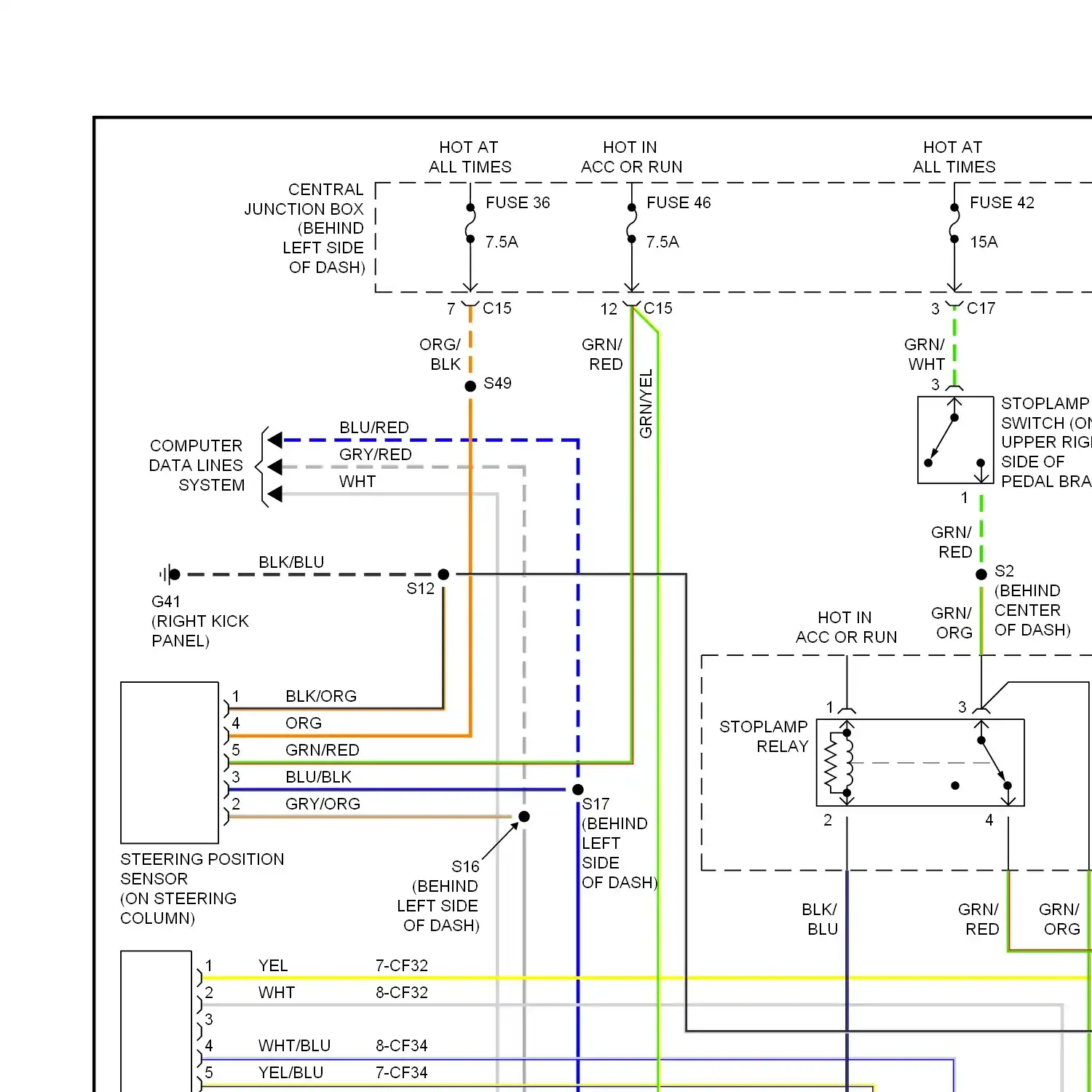Click the GRN/ORG label beside S2
The width and height of the screenshot is (1092, 1092).
click(951, 622)
